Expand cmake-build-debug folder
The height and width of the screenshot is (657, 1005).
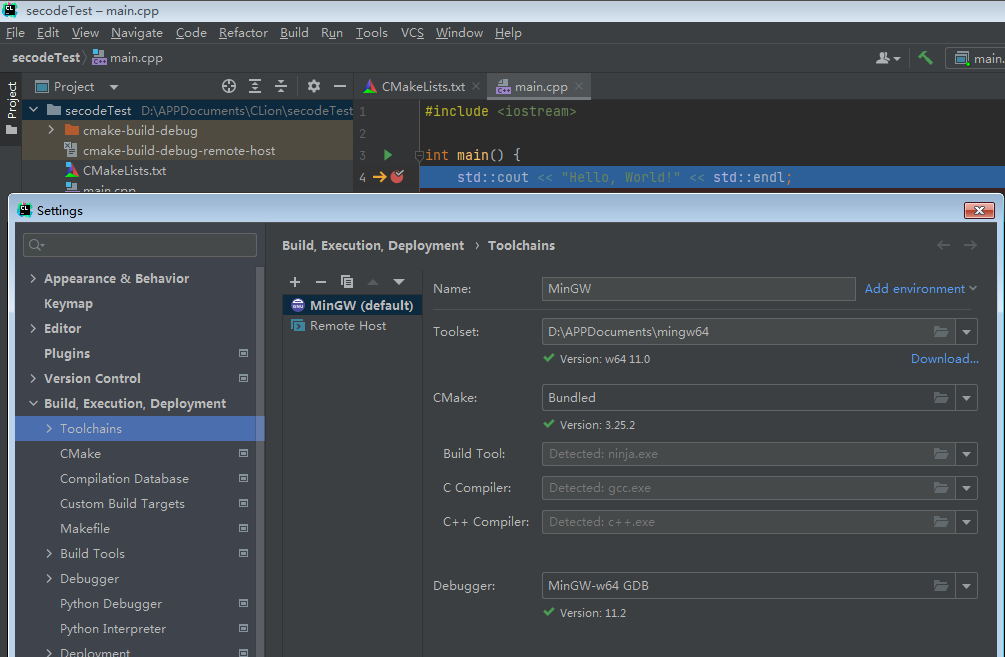click(x=51, y=130)
